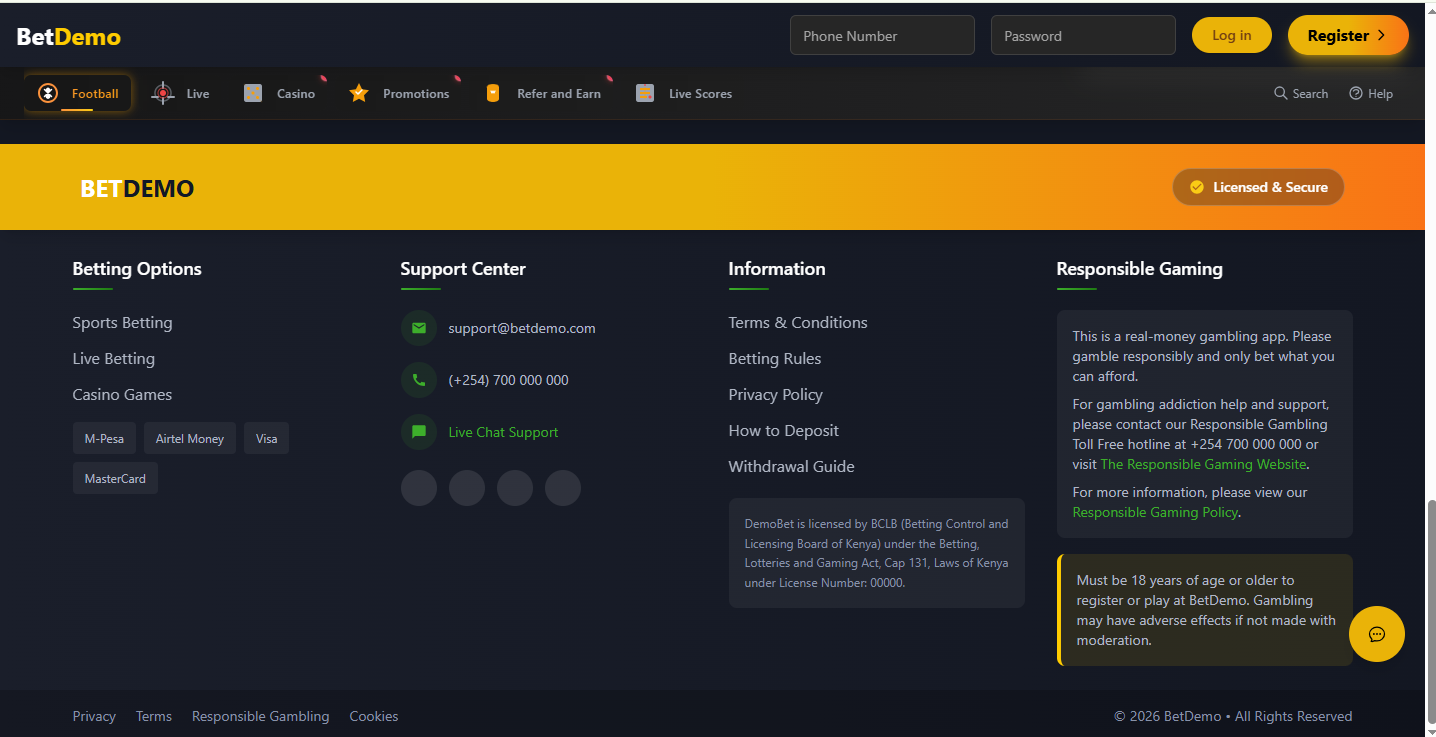Select the M-Pesa payment badge
The width and height of the screenshot is (1436, 737).
pyautogui.click(x=104, y=438)
